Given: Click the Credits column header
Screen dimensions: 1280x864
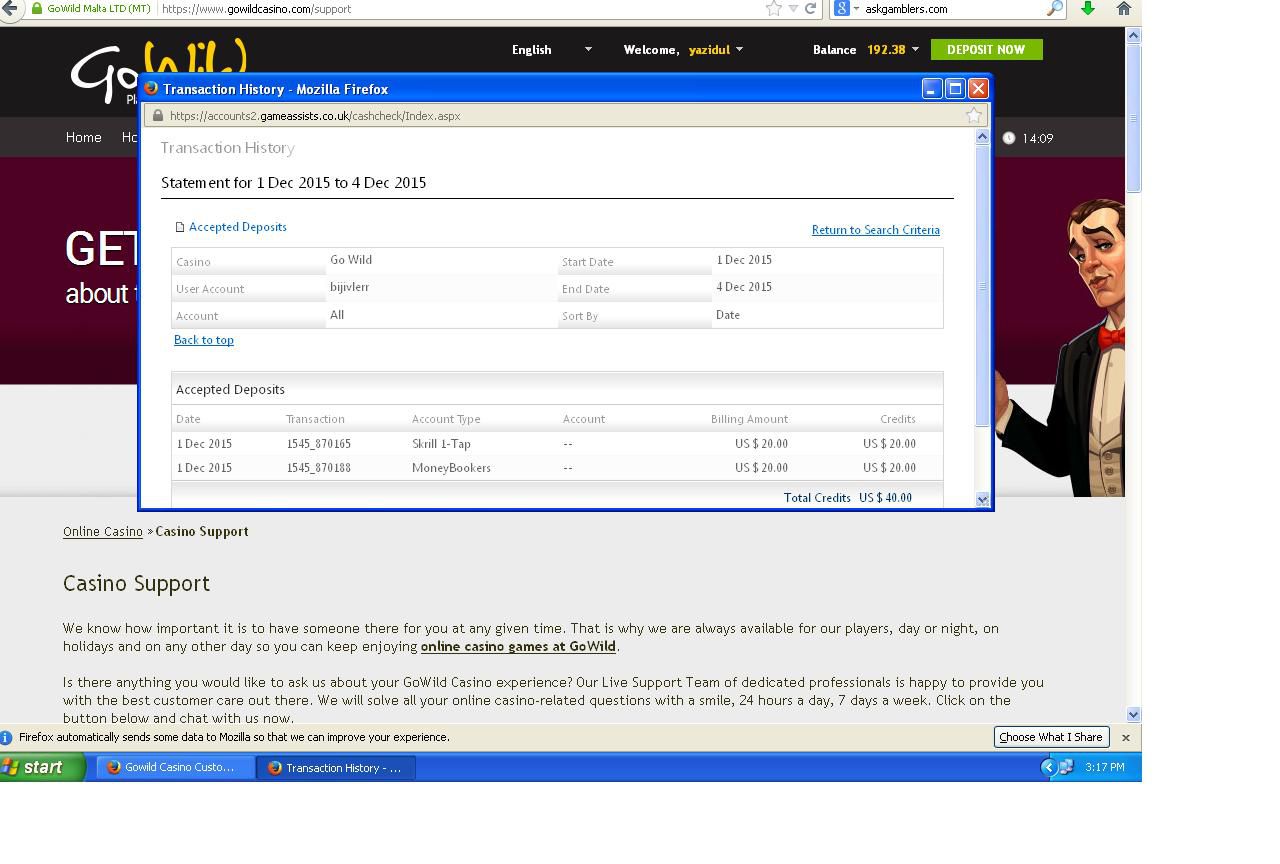Looking at the screenshot, I should coord(897,419).
